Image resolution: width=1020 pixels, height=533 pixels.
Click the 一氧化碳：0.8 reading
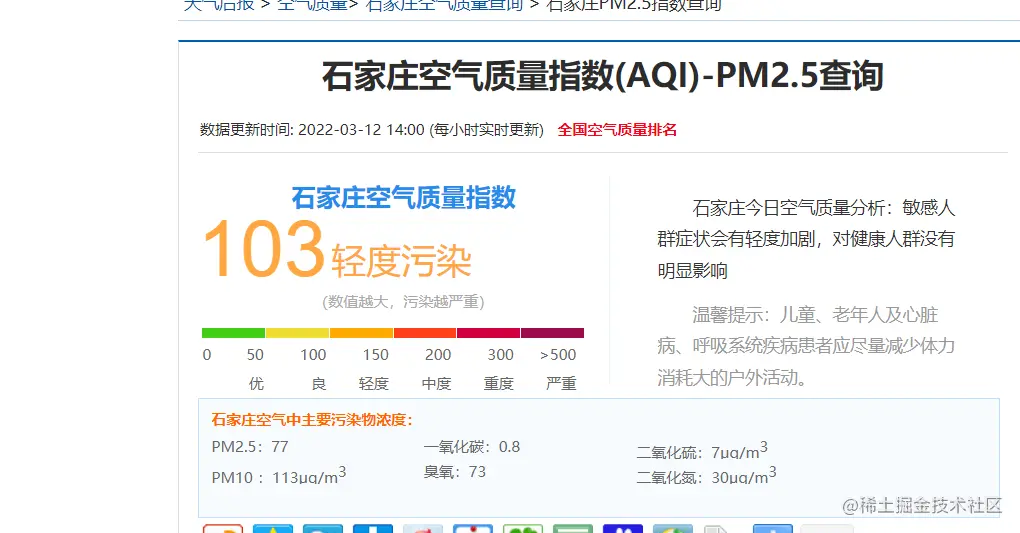coord(472,447)
